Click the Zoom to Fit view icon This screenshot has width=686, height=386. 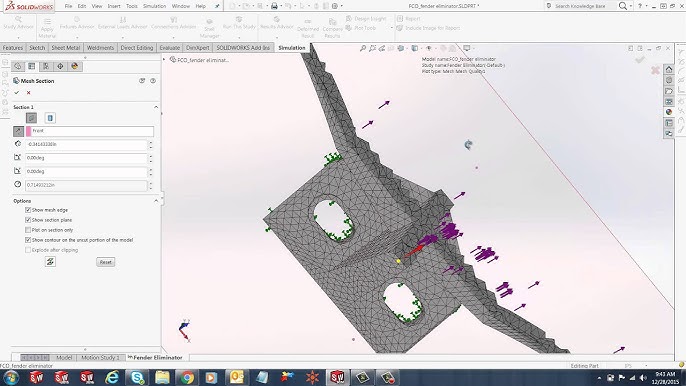pos(363,48)
